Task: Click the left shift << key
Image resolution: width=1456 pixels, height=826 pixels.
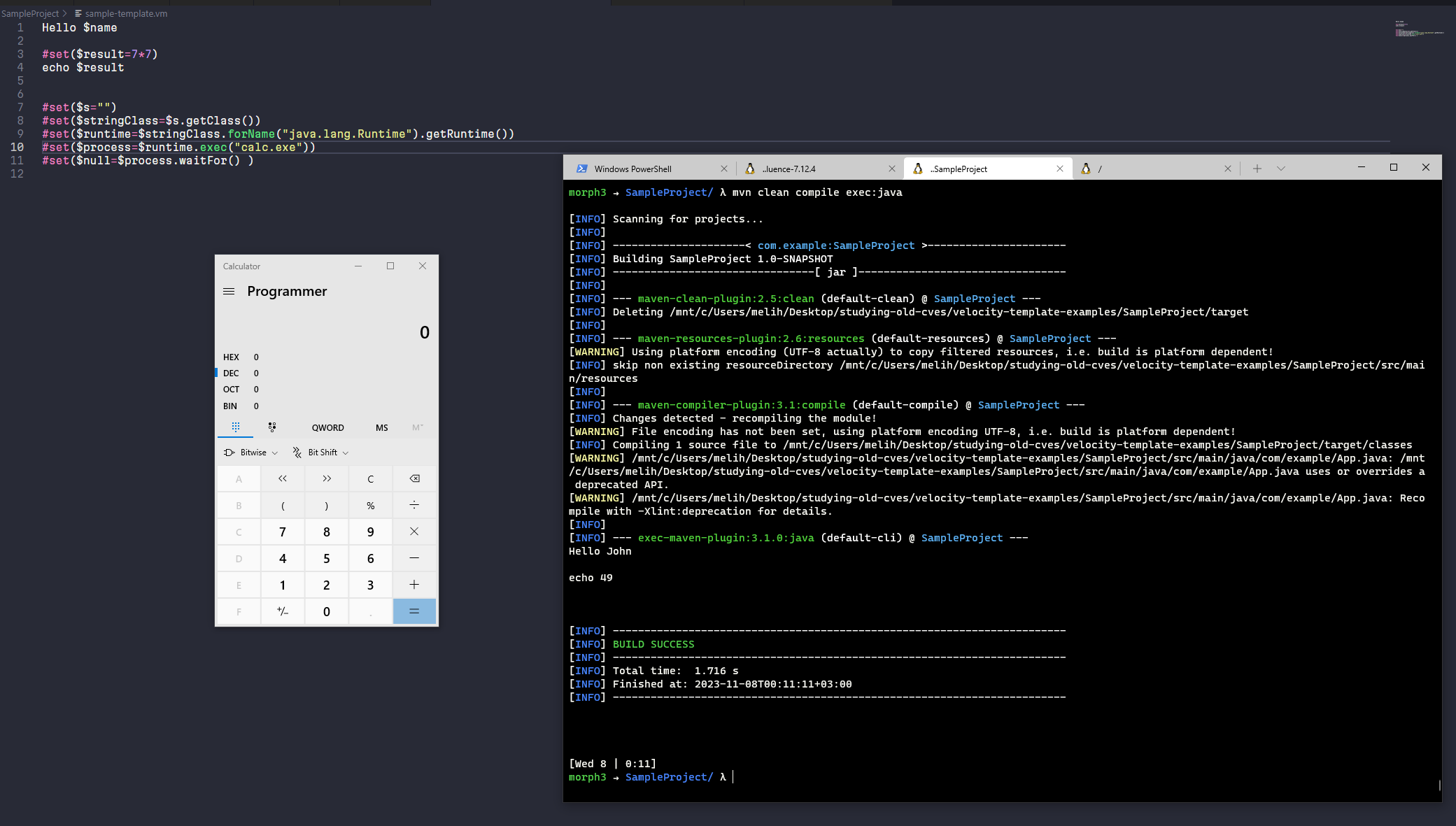Action: pos(283,479)
